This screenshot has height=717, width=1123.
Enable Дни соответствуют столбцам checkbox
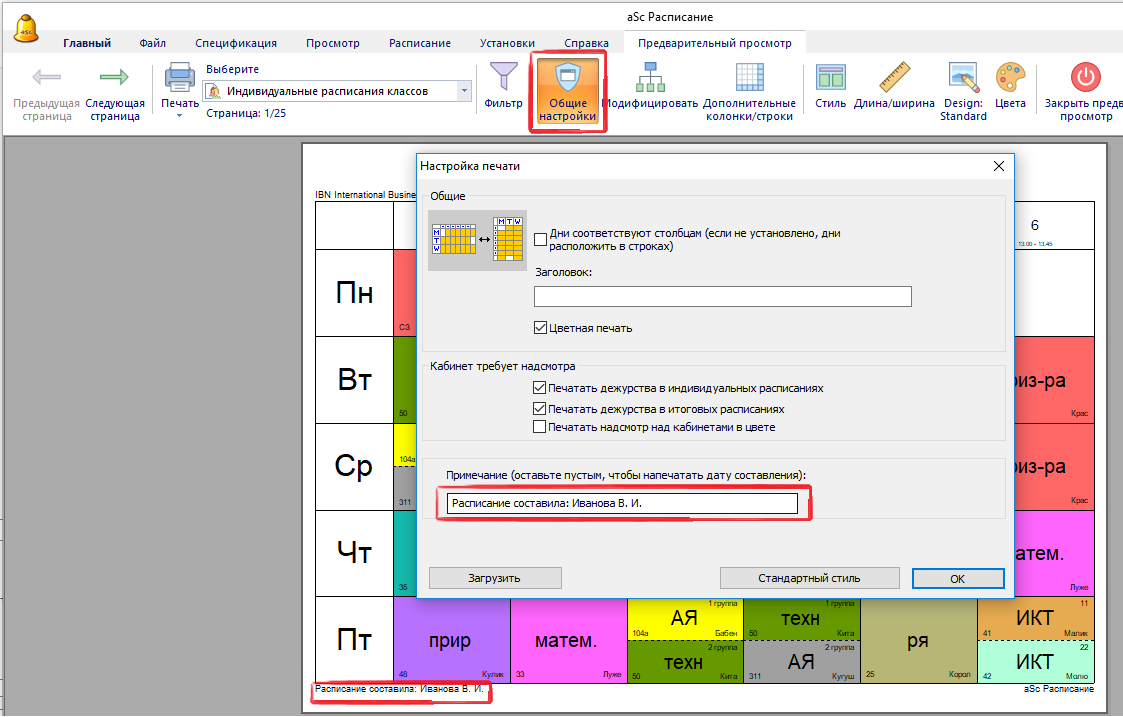point(541,239)
